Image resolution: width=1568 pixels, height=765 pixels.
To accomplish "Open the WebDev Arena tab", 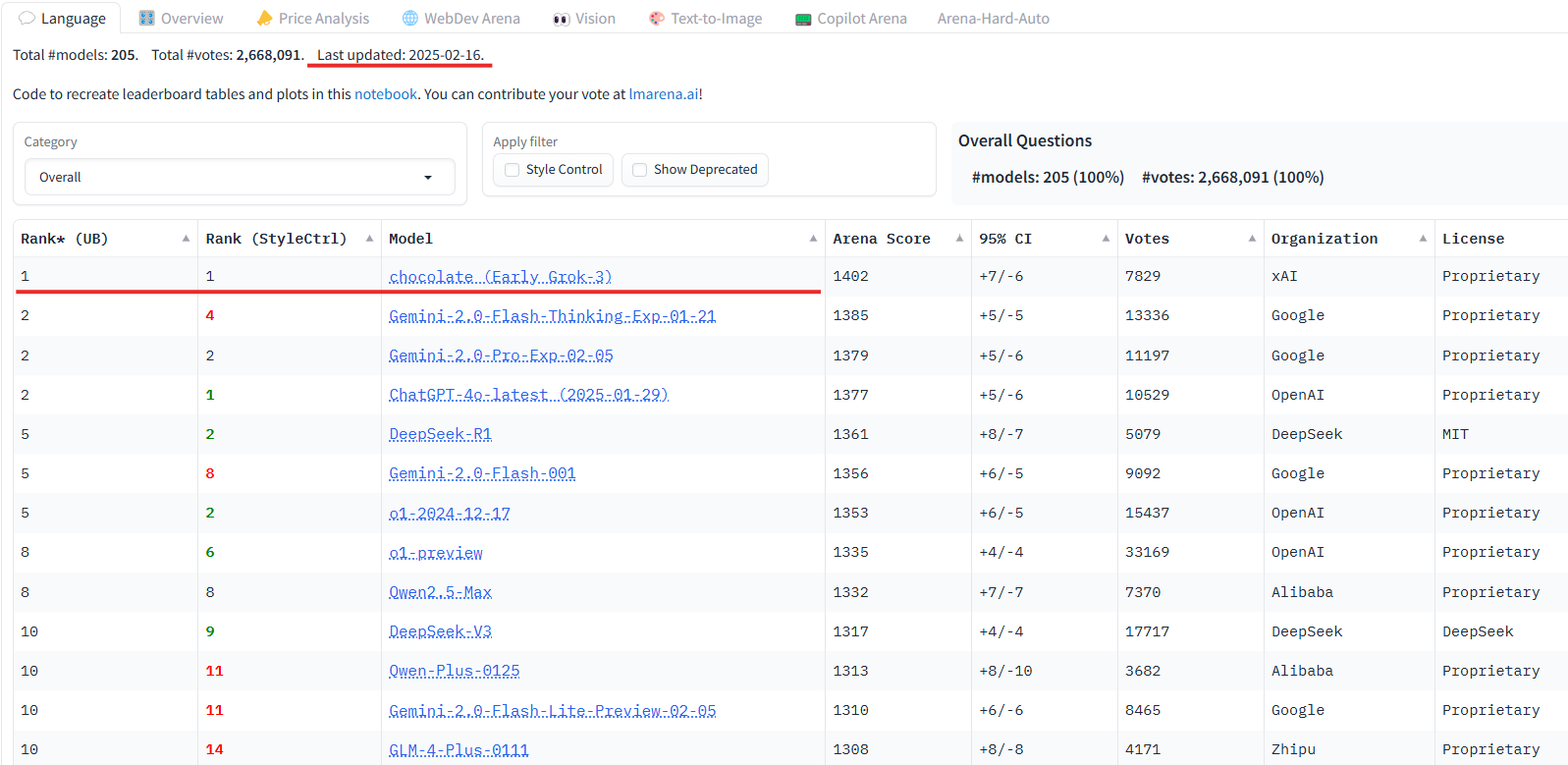I will click(461, 18).
